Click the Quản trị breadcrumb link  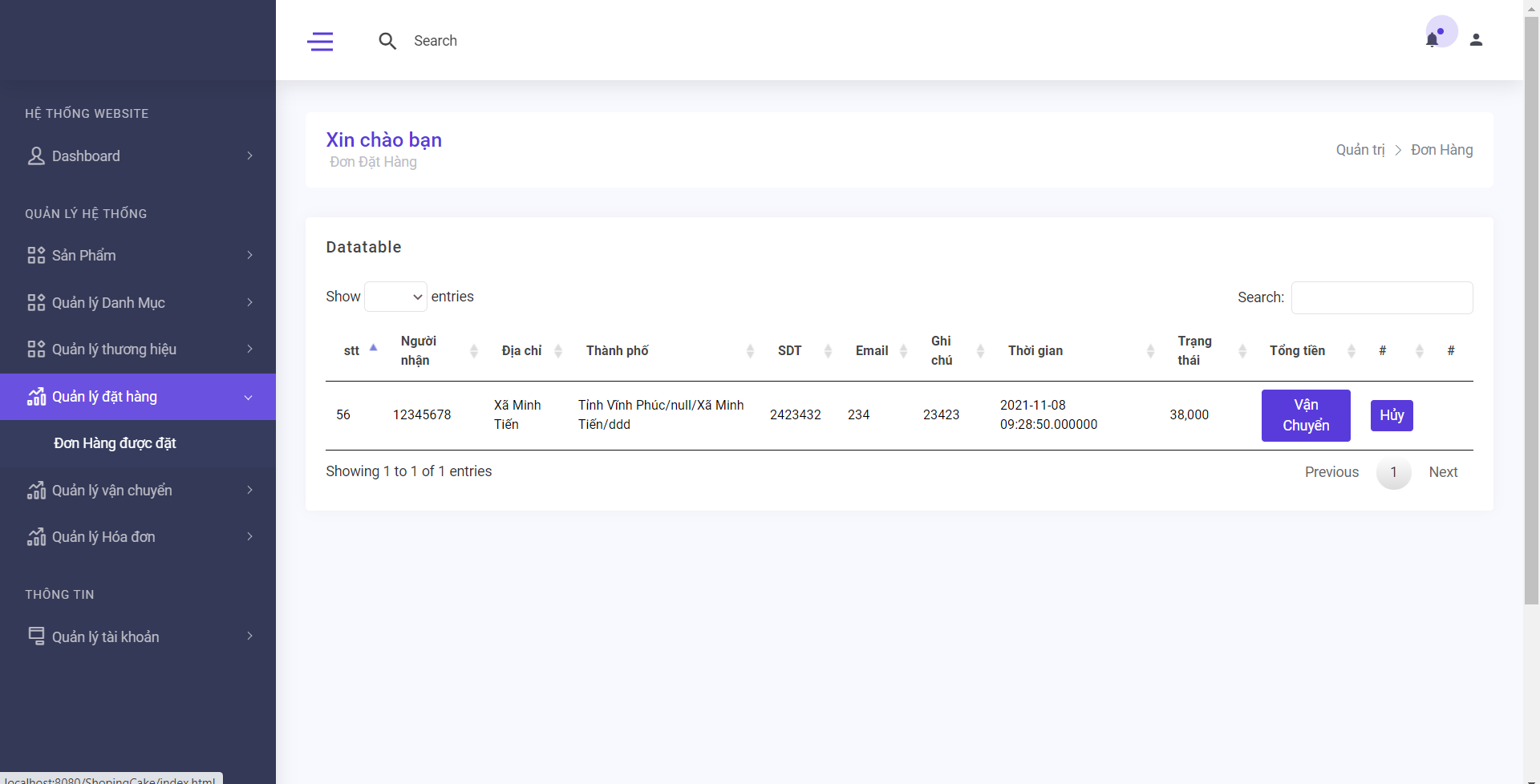pyautogui.click(x=1360, y=150)
